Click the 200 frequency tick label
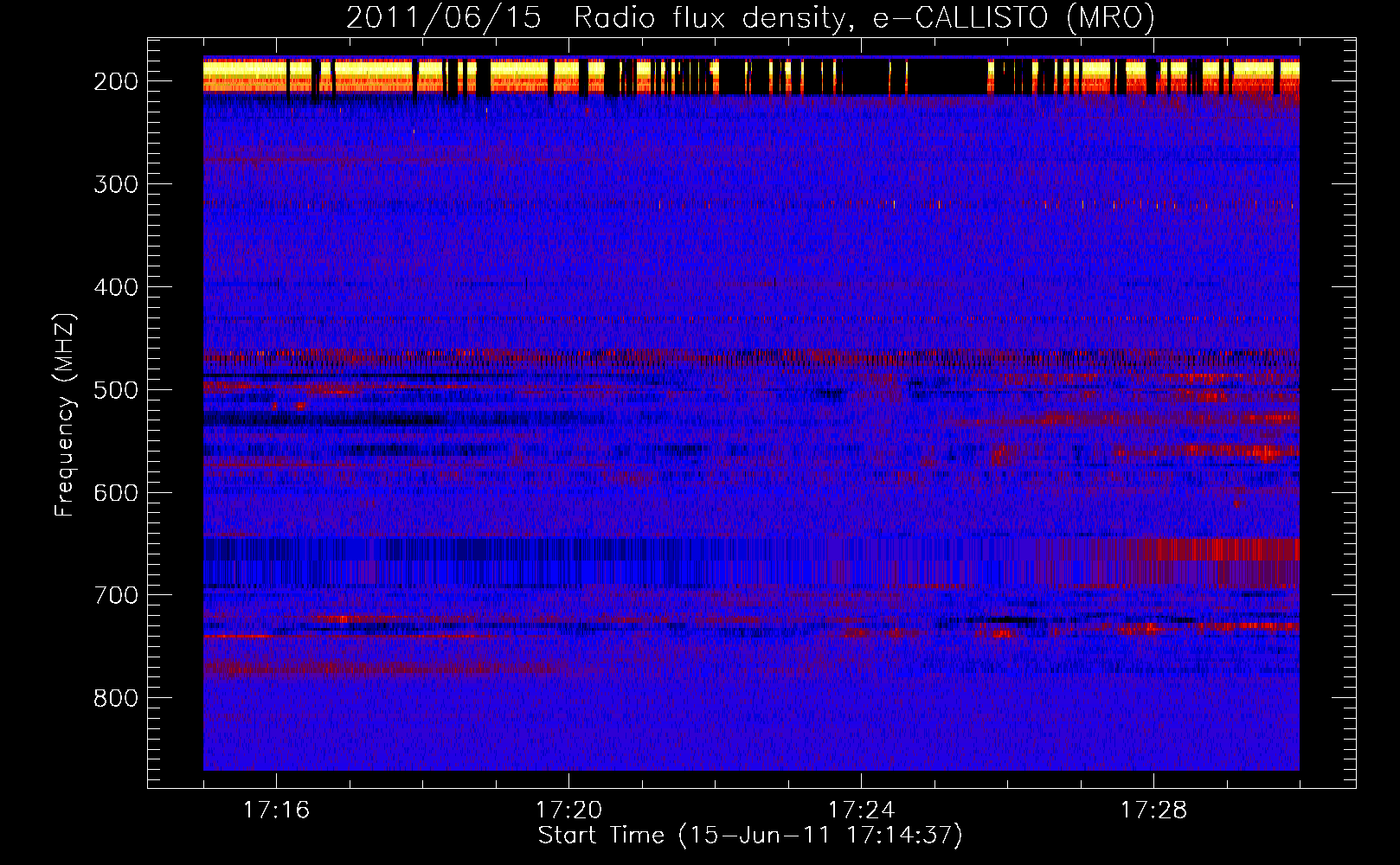1400x865 pixels. coord(115,81)
